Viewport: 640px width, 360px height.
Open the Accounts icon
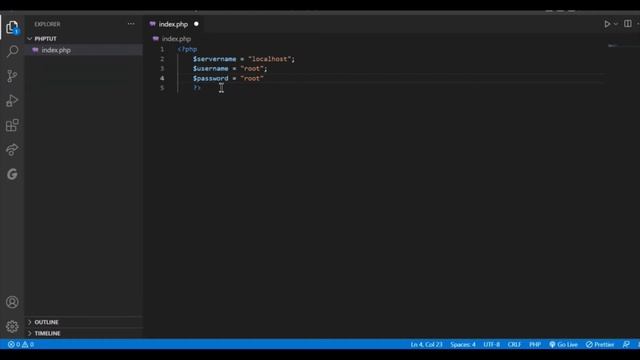point(12,302)
